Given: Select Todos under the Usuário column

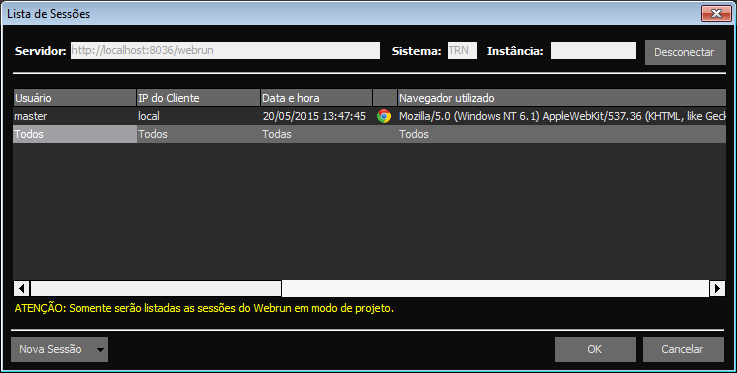Looking at the screenshot, I should click(x=75, y=134).
